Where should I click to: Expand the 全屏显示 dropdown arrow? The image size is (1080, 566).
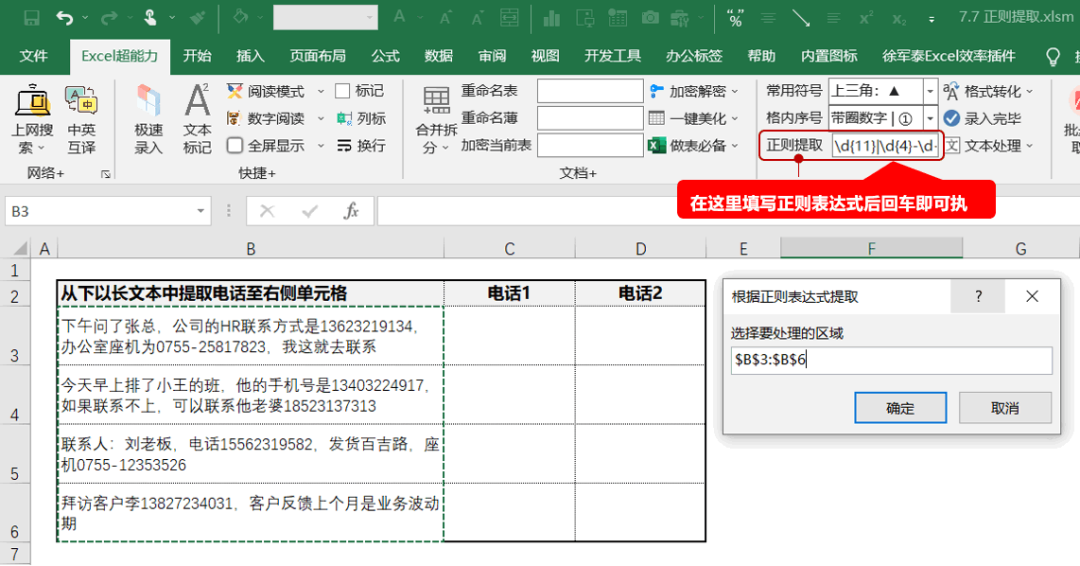click(x=320, y=145)
